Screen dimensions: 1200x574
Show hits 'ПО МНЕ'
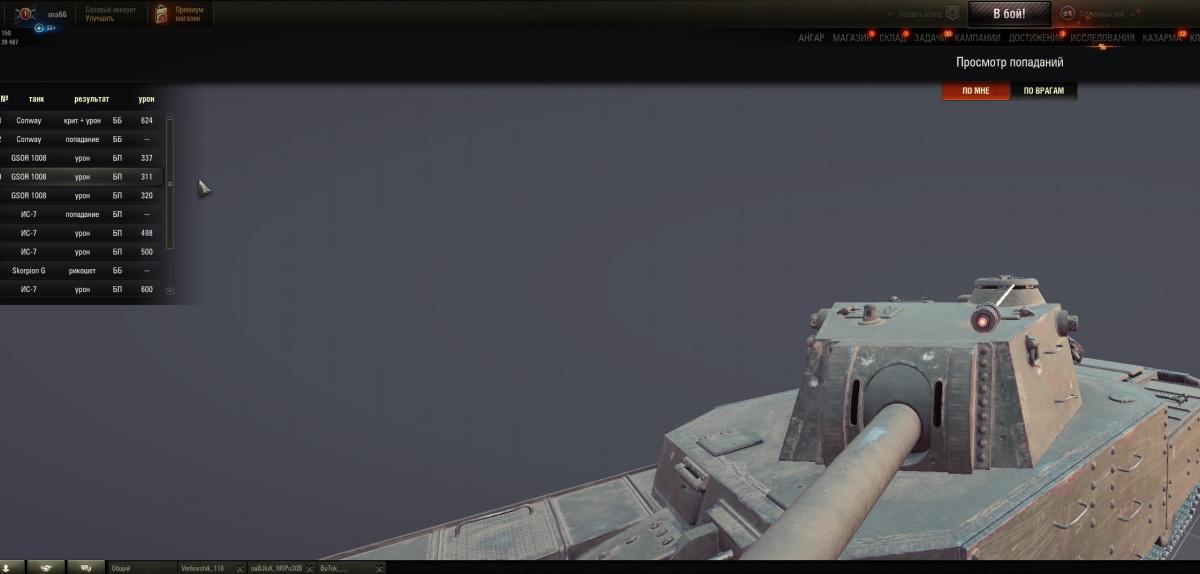pos(976,91)
